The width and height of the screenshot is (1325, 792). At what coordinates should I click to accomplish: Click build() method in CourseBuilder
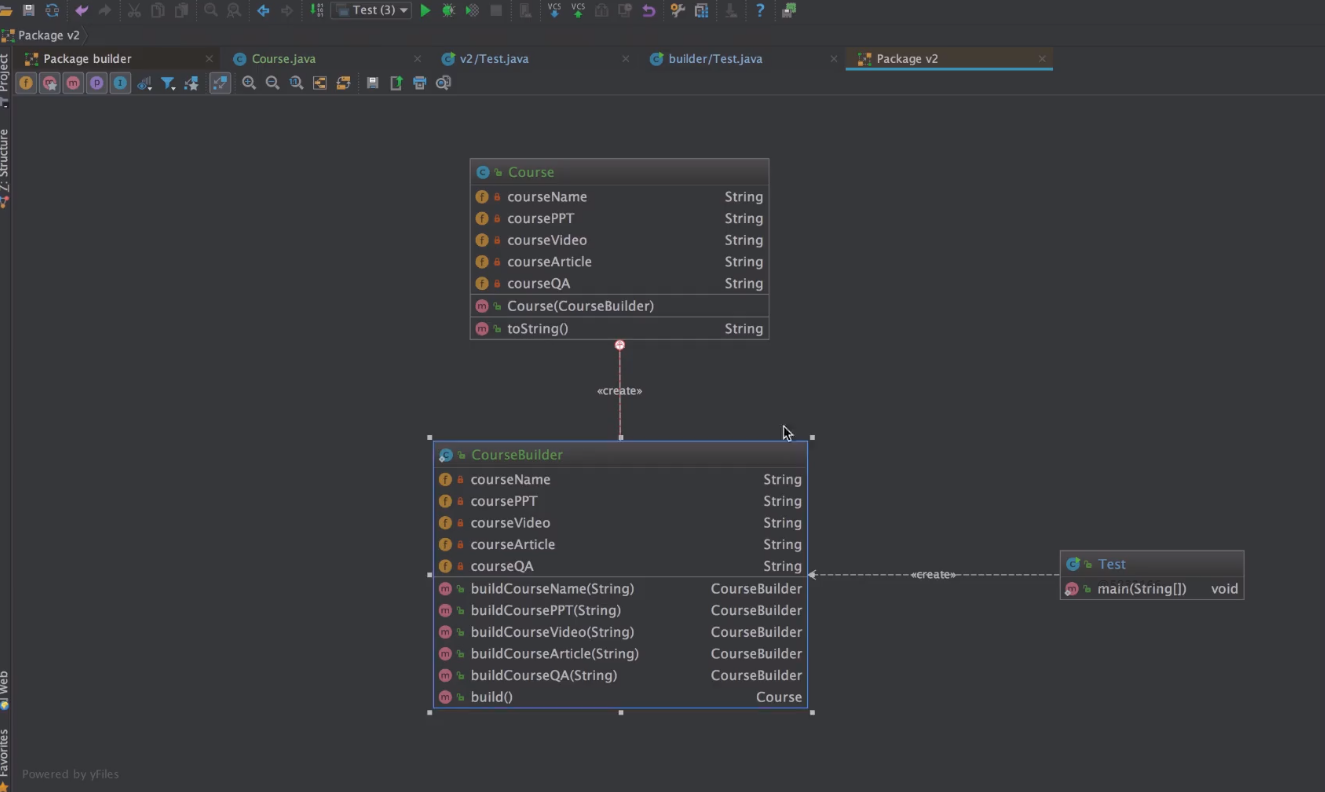click(x=620, y=697)
